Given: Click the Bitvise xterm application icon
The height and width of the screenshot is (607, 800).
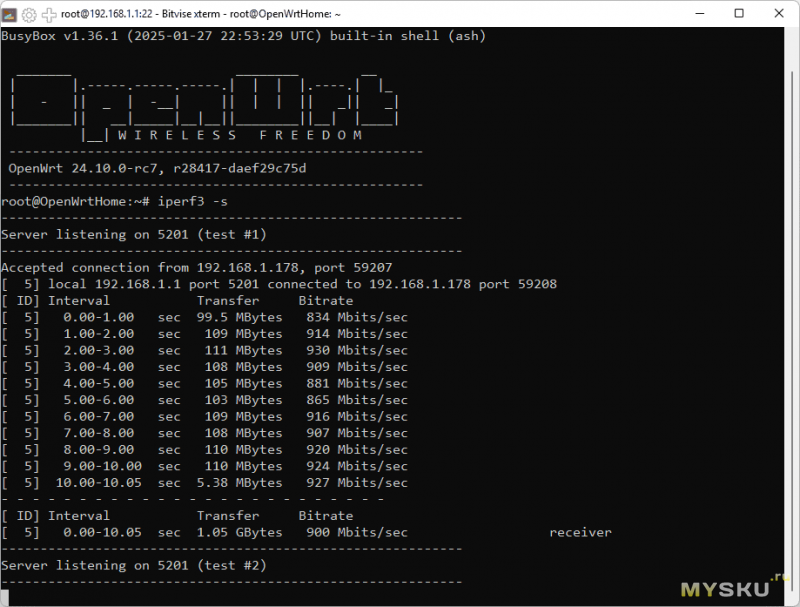Looking at the screenshot, I should pos(9,15).
